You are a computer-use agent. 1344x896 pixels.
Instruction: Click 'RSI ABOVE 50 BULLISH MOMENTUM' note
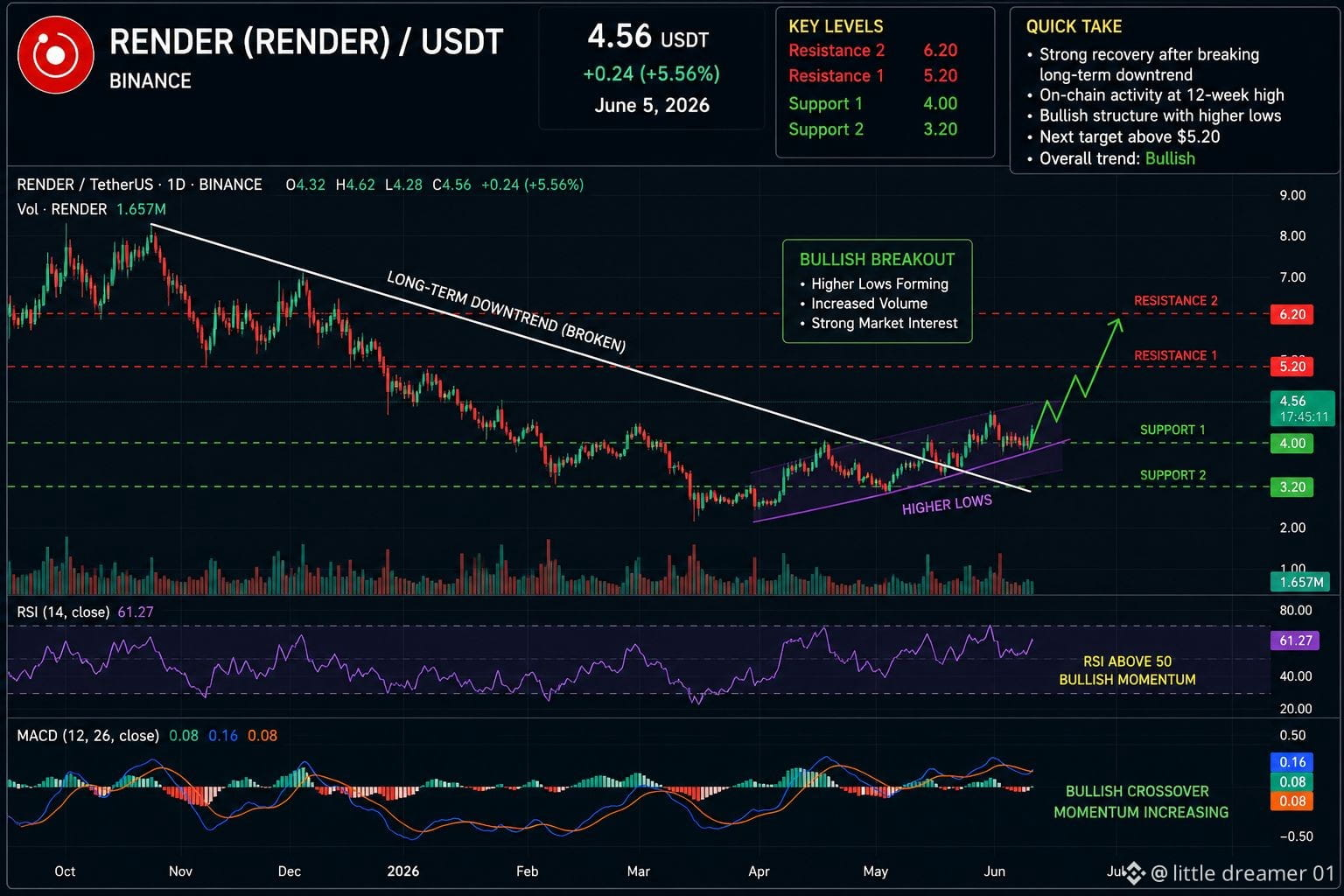[x=1127, y=671]
